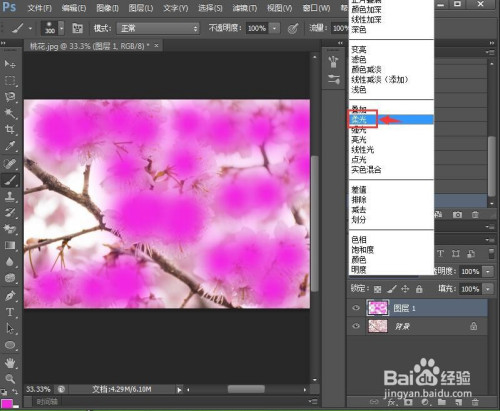Open the 模式 blend mode dropdown showing 正常
This screenshot has width=500, height=411.
[158, 28]
